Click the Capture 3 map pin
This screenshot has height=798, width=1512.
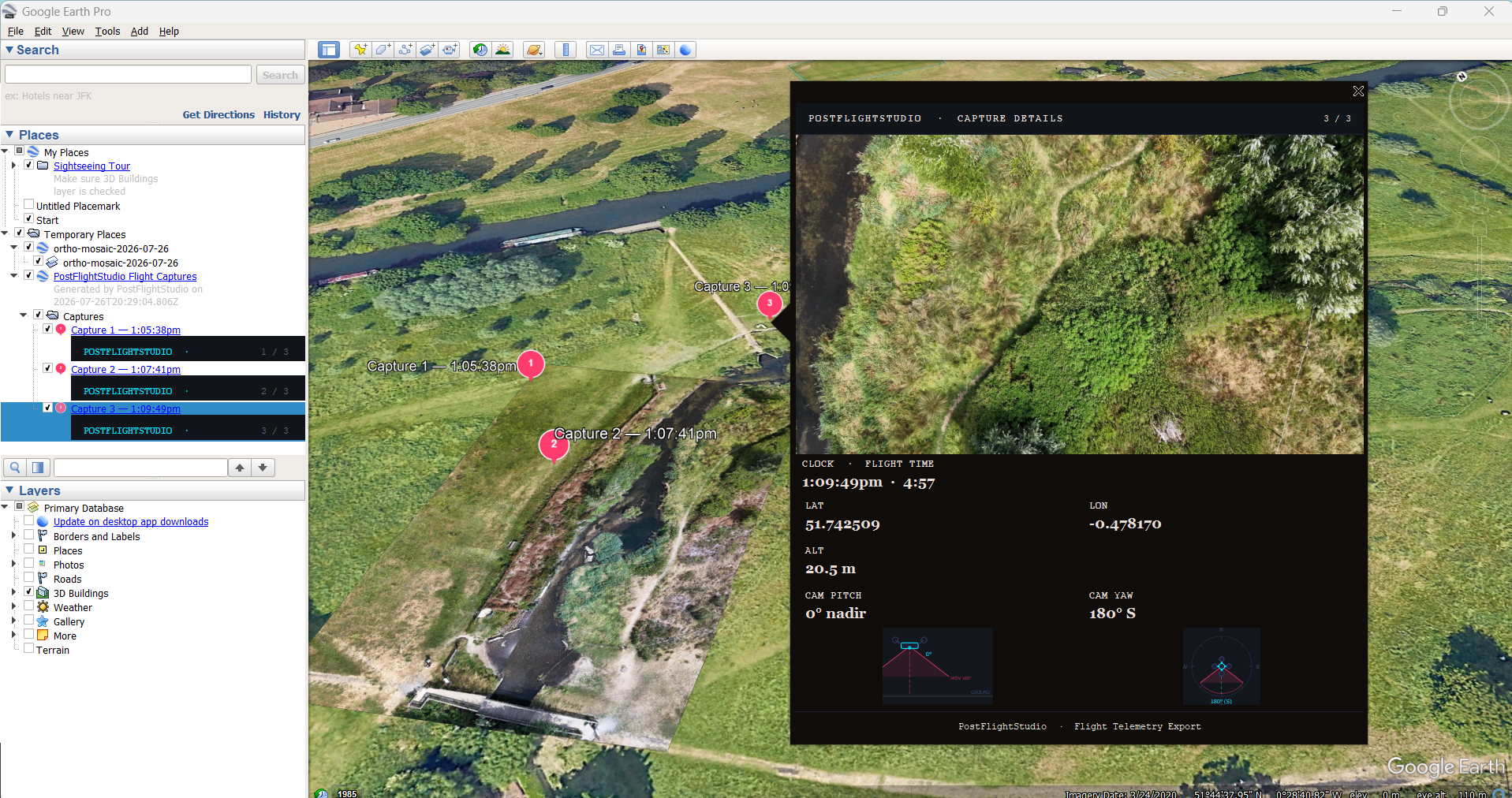click(770, 304)
